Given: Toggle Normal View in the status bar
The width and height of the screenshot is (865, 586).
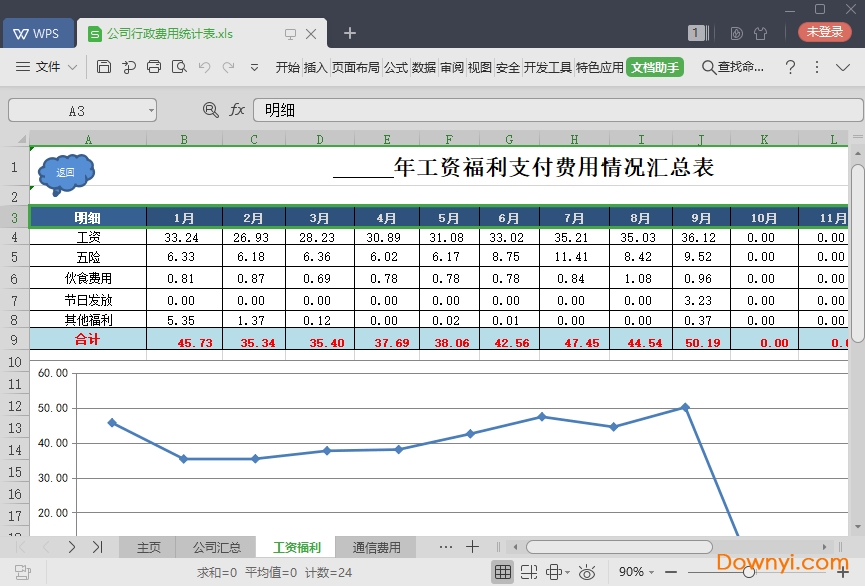Looking at the screenshot, I should click(503, 571).
